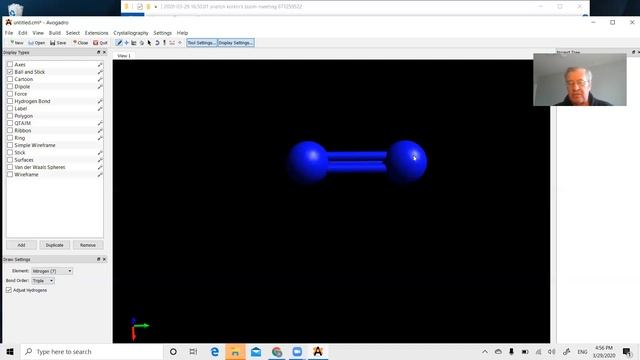Click Open in the toolbar

pyautogui.click(x=37, y=43)
